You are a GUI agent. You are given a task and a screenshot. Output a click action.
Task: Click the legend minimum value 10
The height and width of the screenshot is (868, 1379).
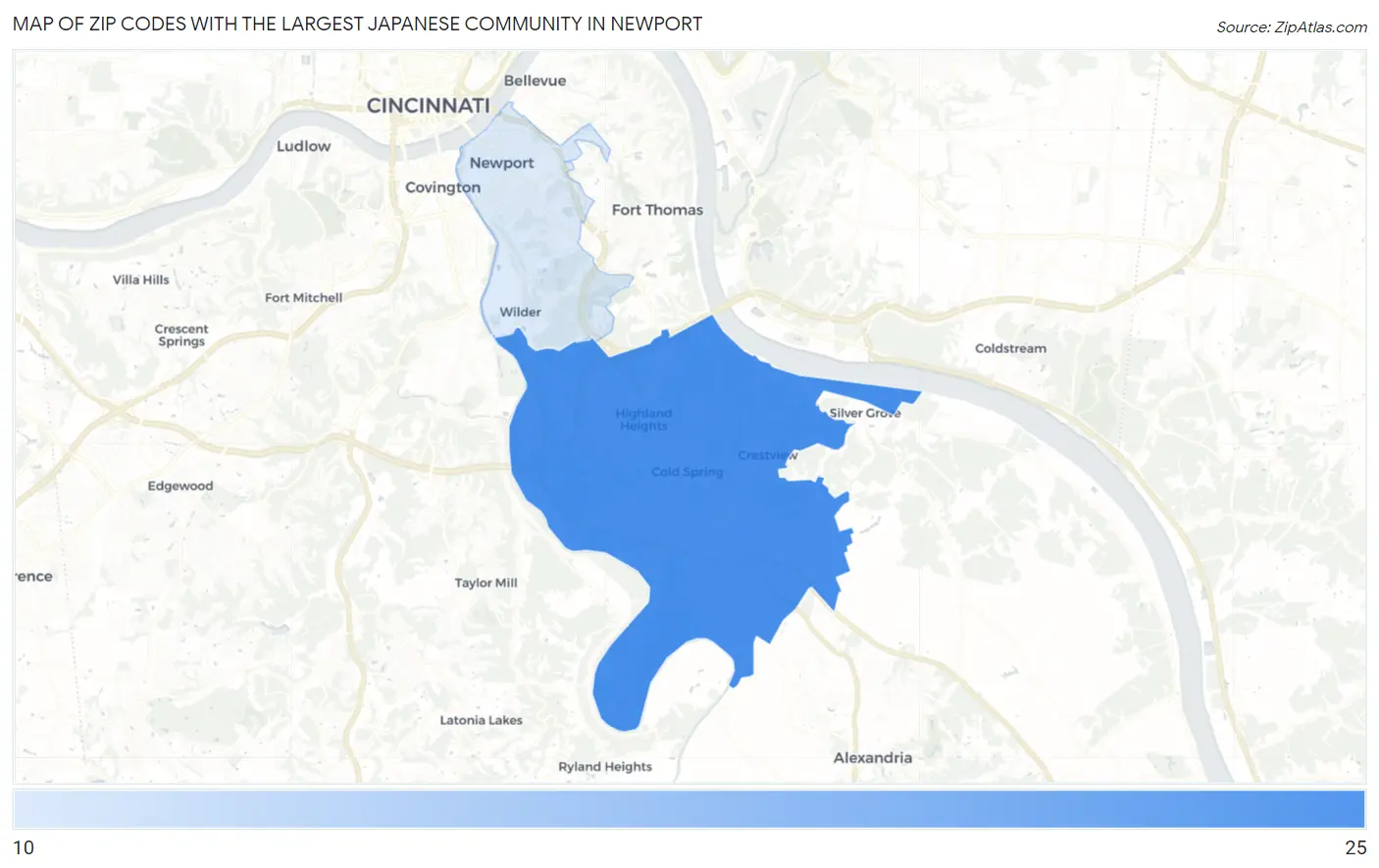[x=24, y=847]
